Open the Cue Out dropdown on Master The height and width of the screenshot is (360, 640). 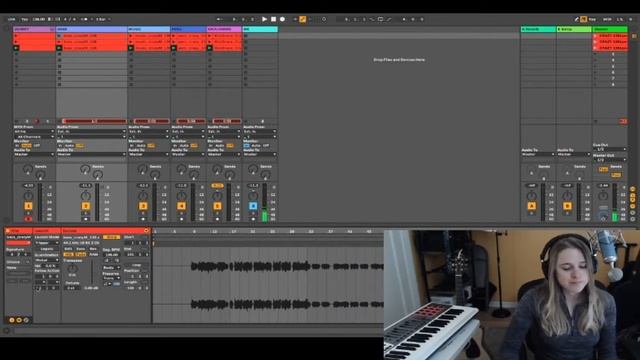point(610,149)
